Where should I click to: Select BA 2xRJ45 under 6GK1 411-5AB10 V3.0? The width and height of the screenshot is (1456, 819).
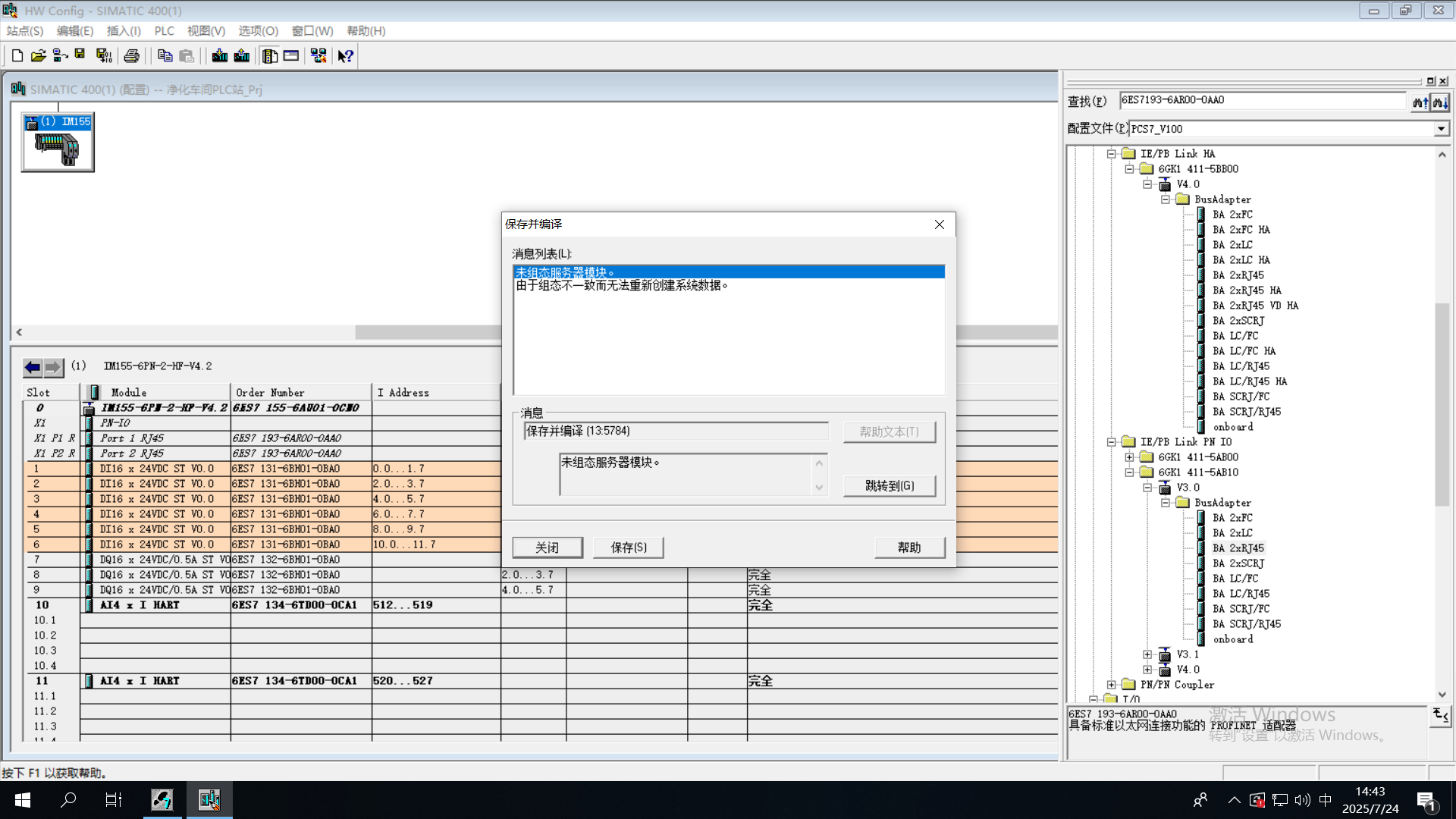(x=1238, y=548)
